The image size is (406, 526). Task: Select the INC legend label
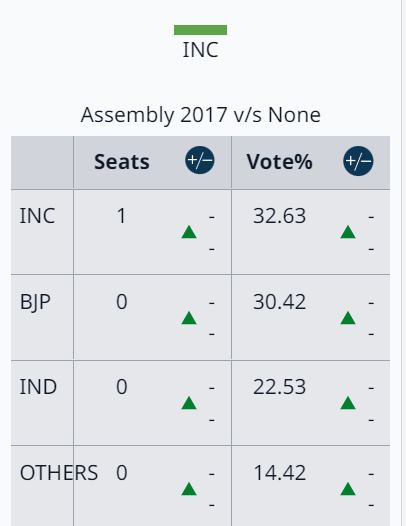[x=200, y=50]
